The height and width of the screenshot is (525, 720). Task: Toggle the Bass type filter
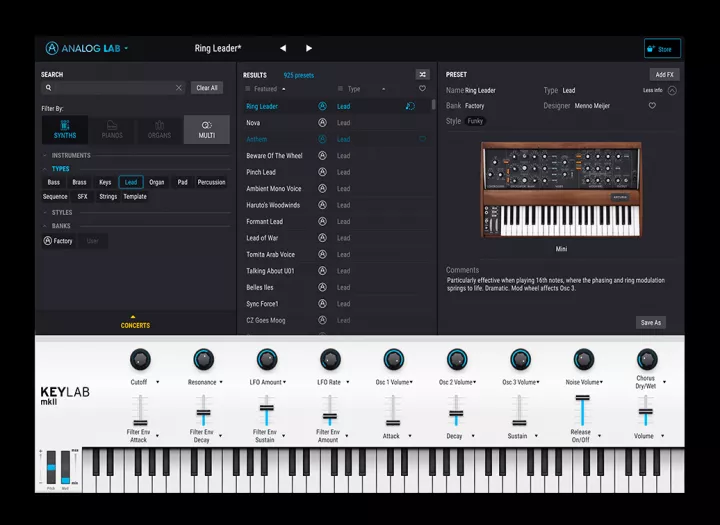click(x=54, y=182)
